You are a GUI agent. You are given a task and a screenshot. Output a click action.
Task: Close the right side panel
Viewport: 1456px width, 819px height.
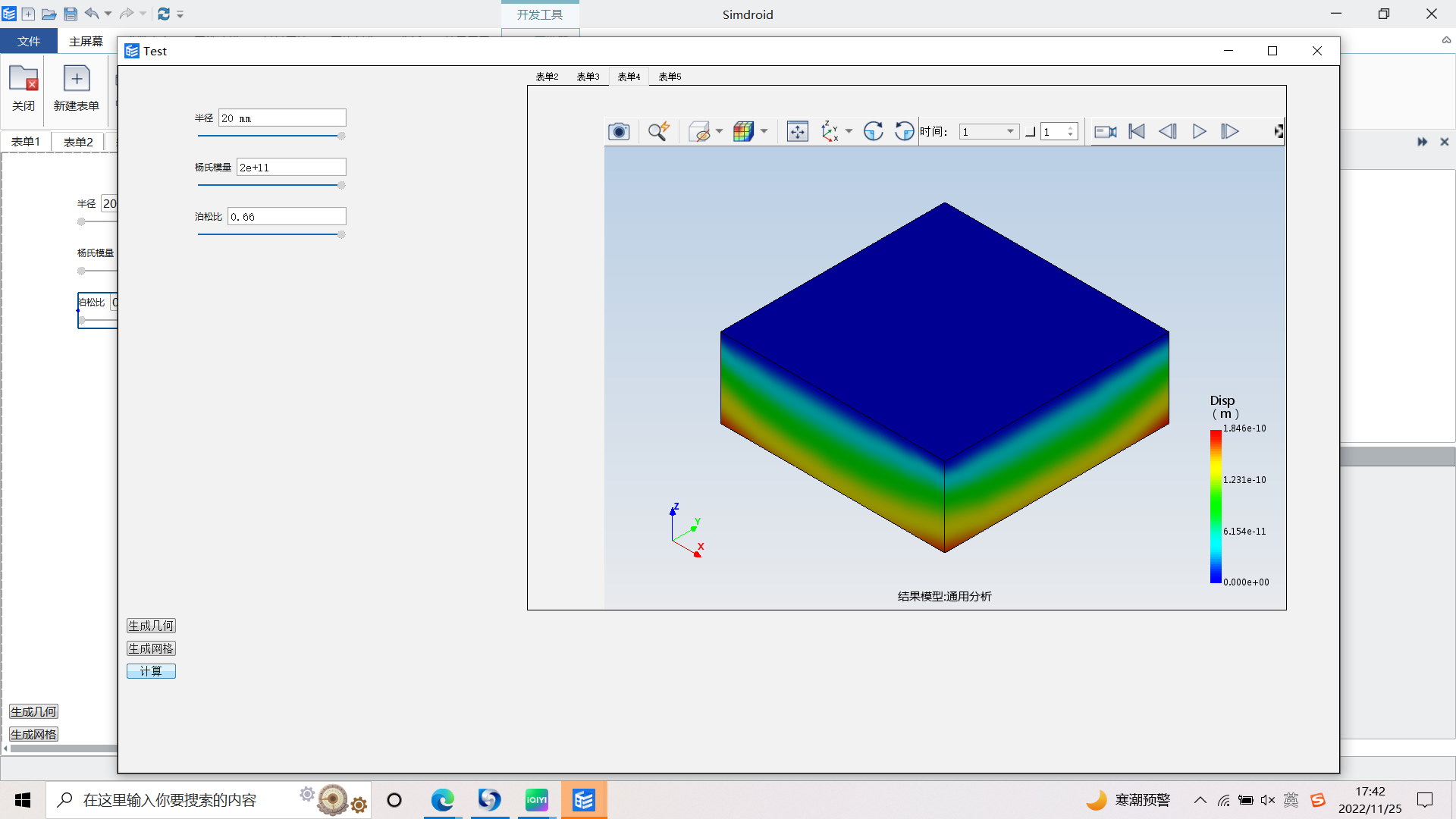click(1445, 142)
